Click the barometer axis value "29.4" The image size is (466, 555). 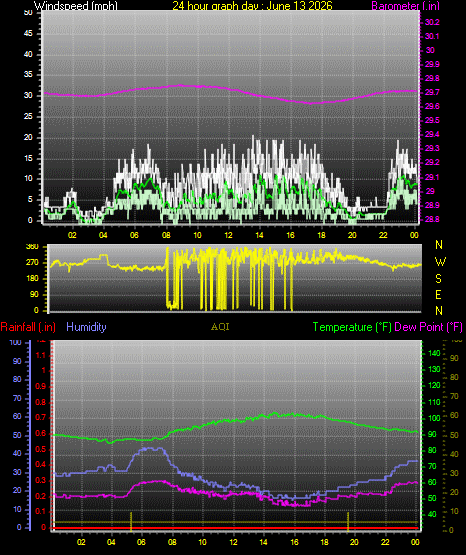coord(432,135)
